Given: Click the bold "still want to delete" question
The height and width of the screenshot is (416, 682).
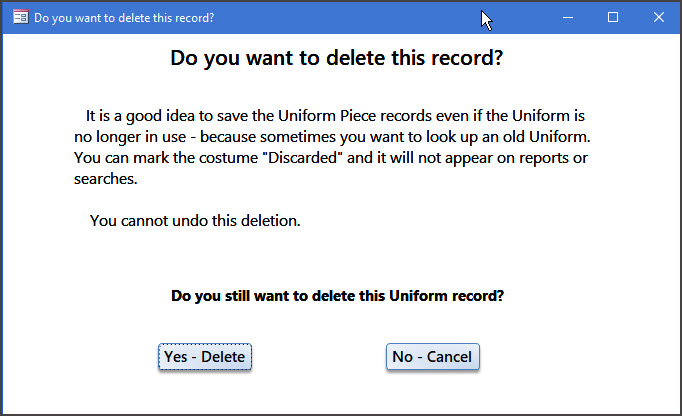Looking at the screenshot, I should pos(337,296).
